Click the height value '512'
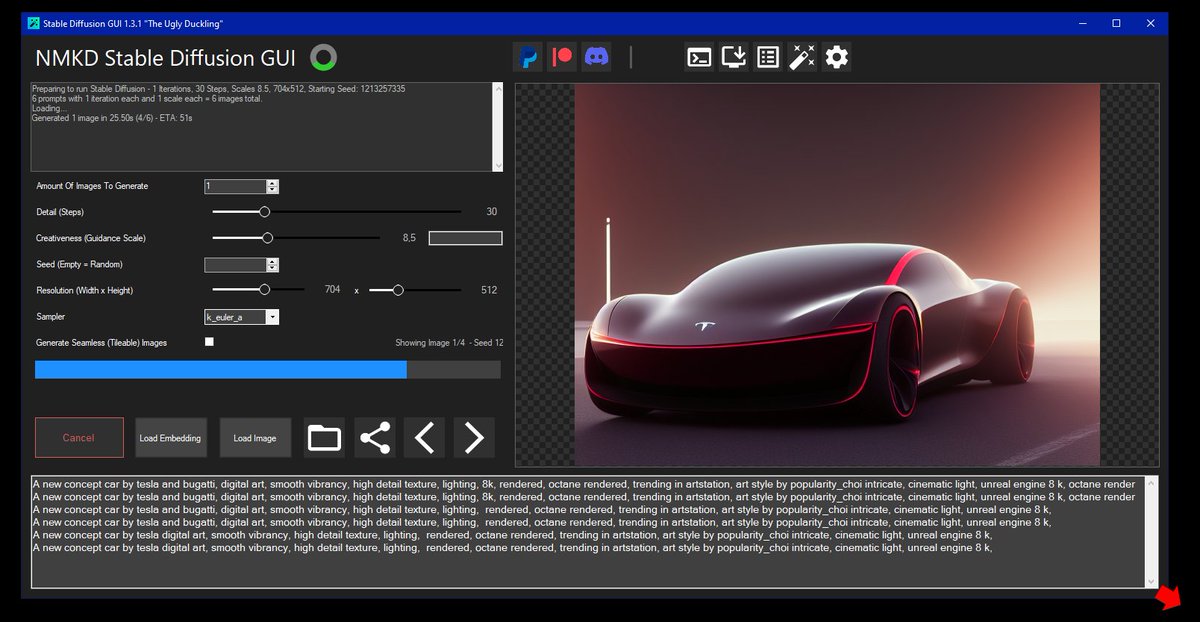 coord(488,290)
